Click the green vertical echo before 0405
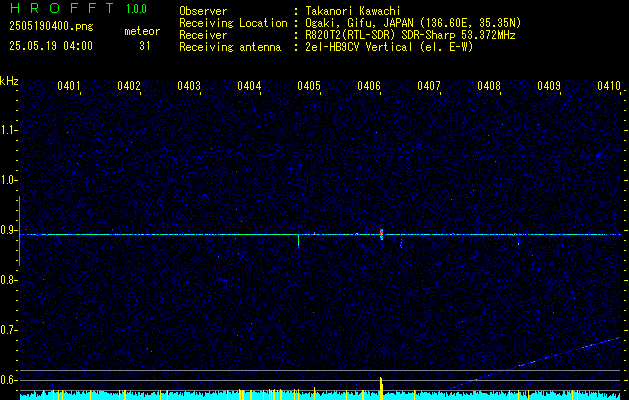This screenshot has height=400, width=629. [x=298, y=241]
